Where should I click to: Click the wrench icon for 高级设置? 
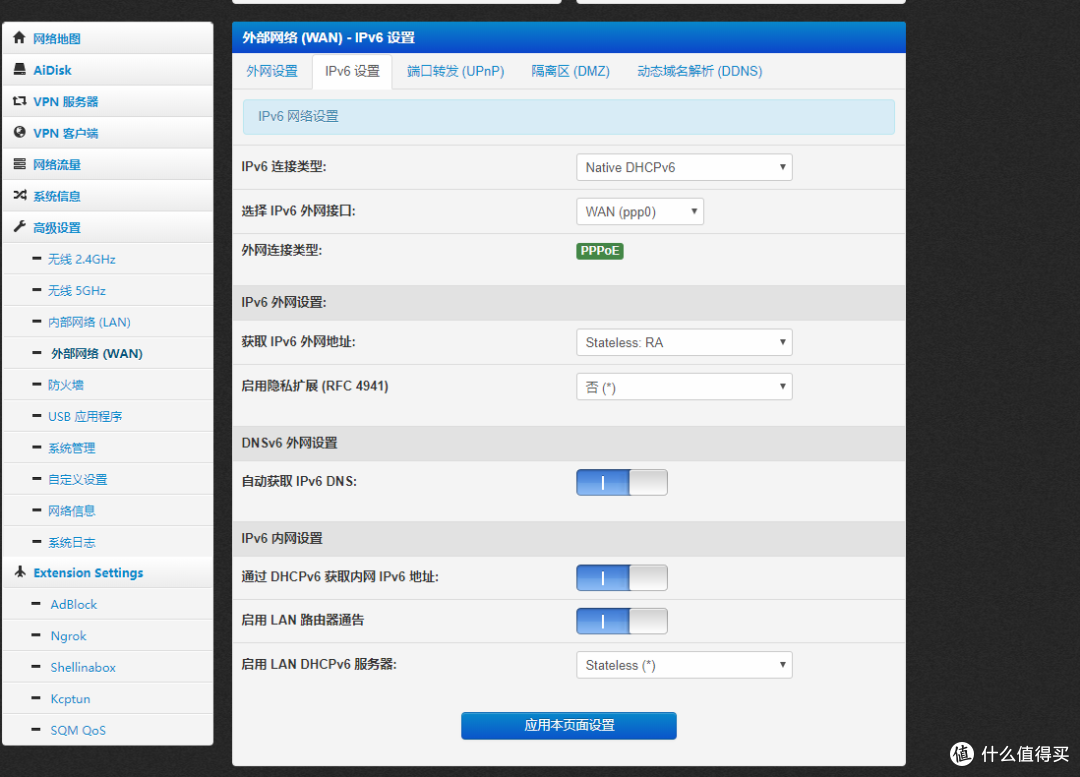19,227
